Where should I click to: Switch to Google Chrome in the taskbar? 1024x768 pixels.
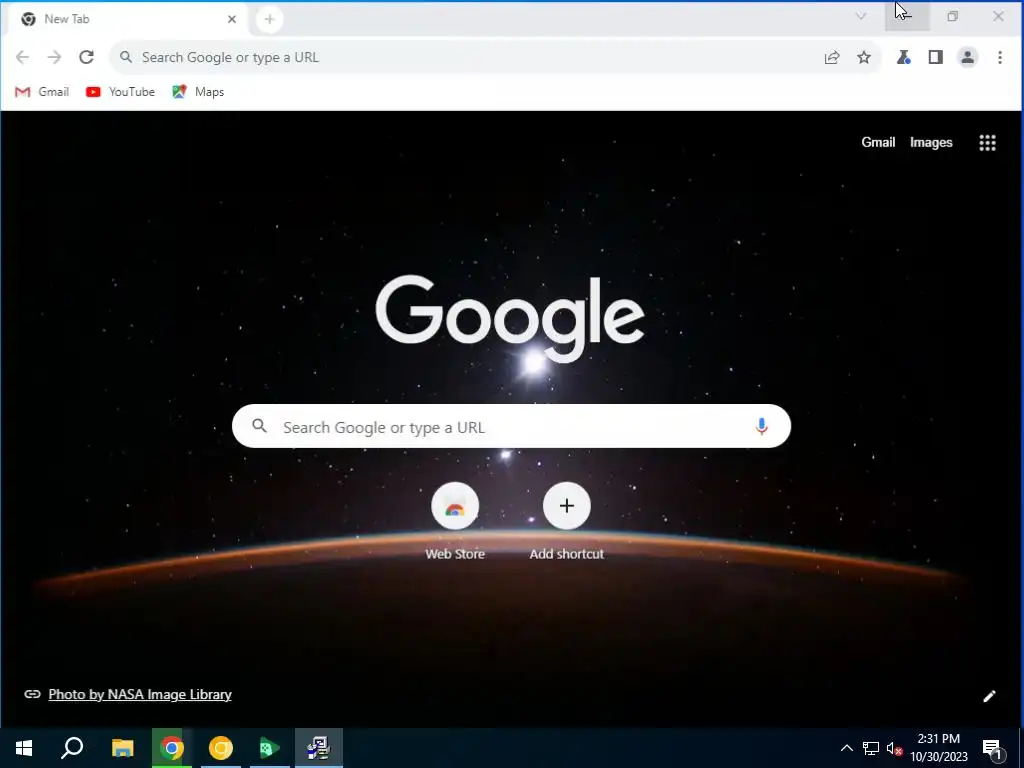point(172,748)
